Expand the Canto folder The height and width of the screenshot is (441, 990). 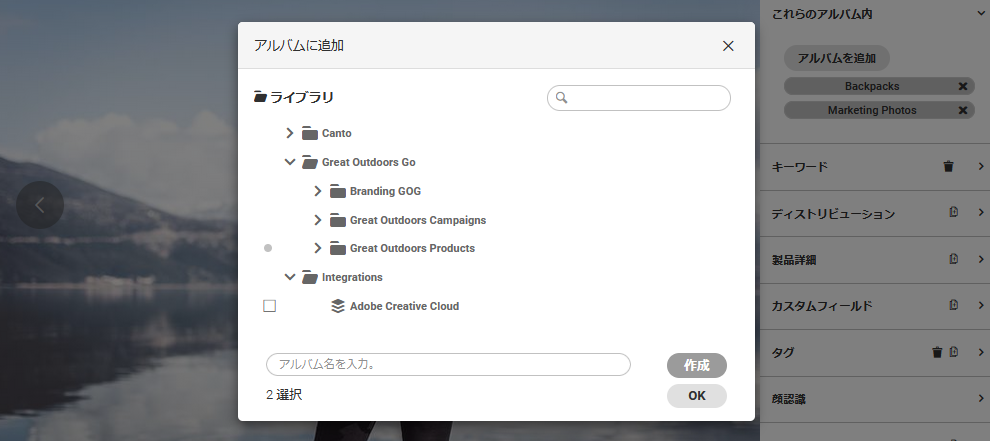(x=290, y=133)
